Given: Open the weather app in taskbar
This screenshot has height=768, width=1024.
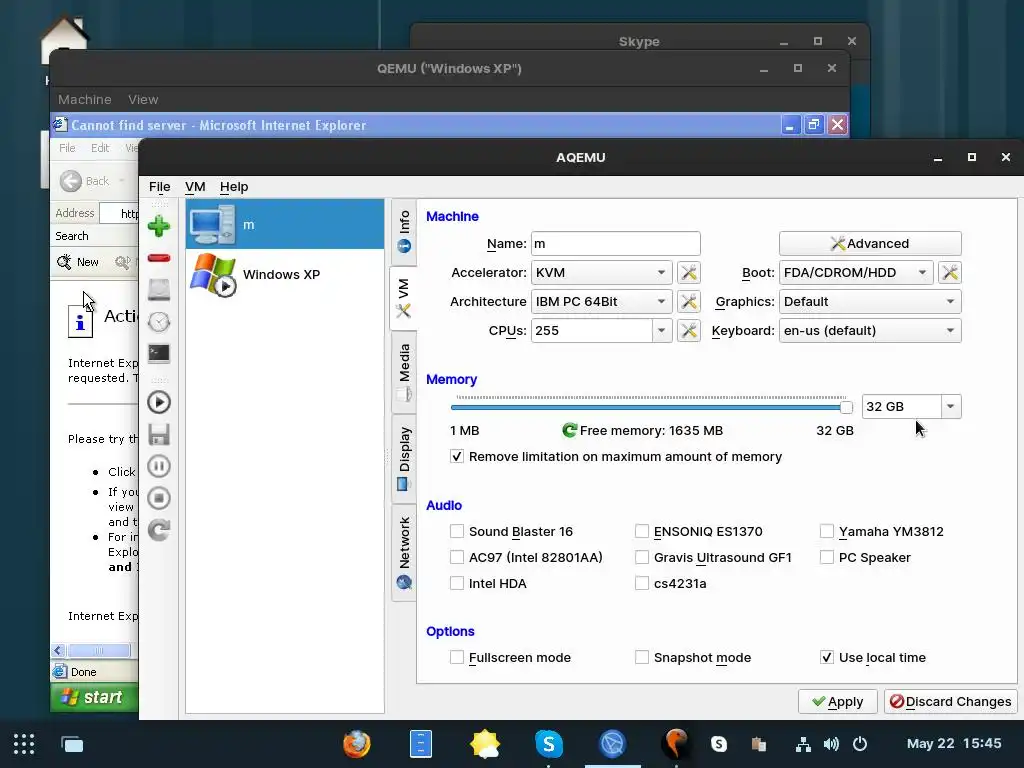Looking at the screenshot, I should pyautogui.click(x=485, y=744).
